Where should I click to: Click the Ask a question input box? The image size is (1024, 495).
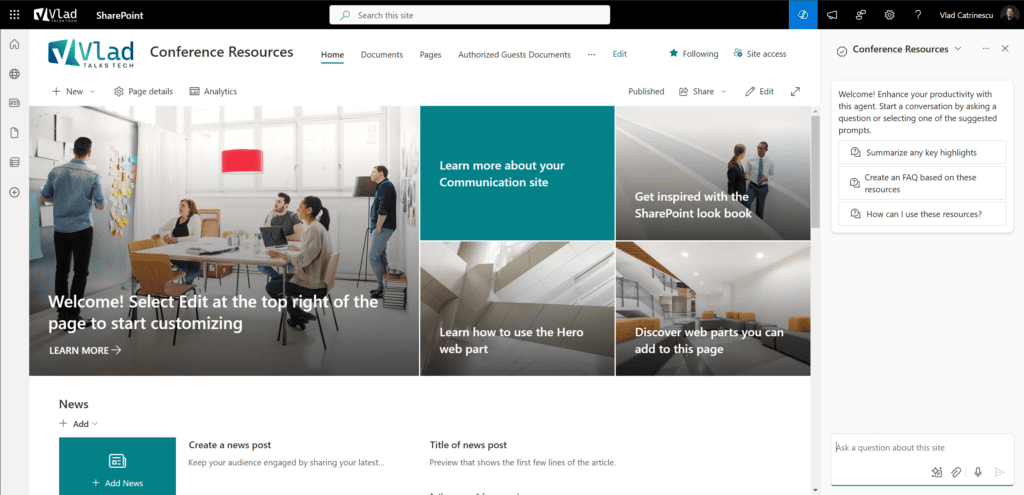pos(922,448)
